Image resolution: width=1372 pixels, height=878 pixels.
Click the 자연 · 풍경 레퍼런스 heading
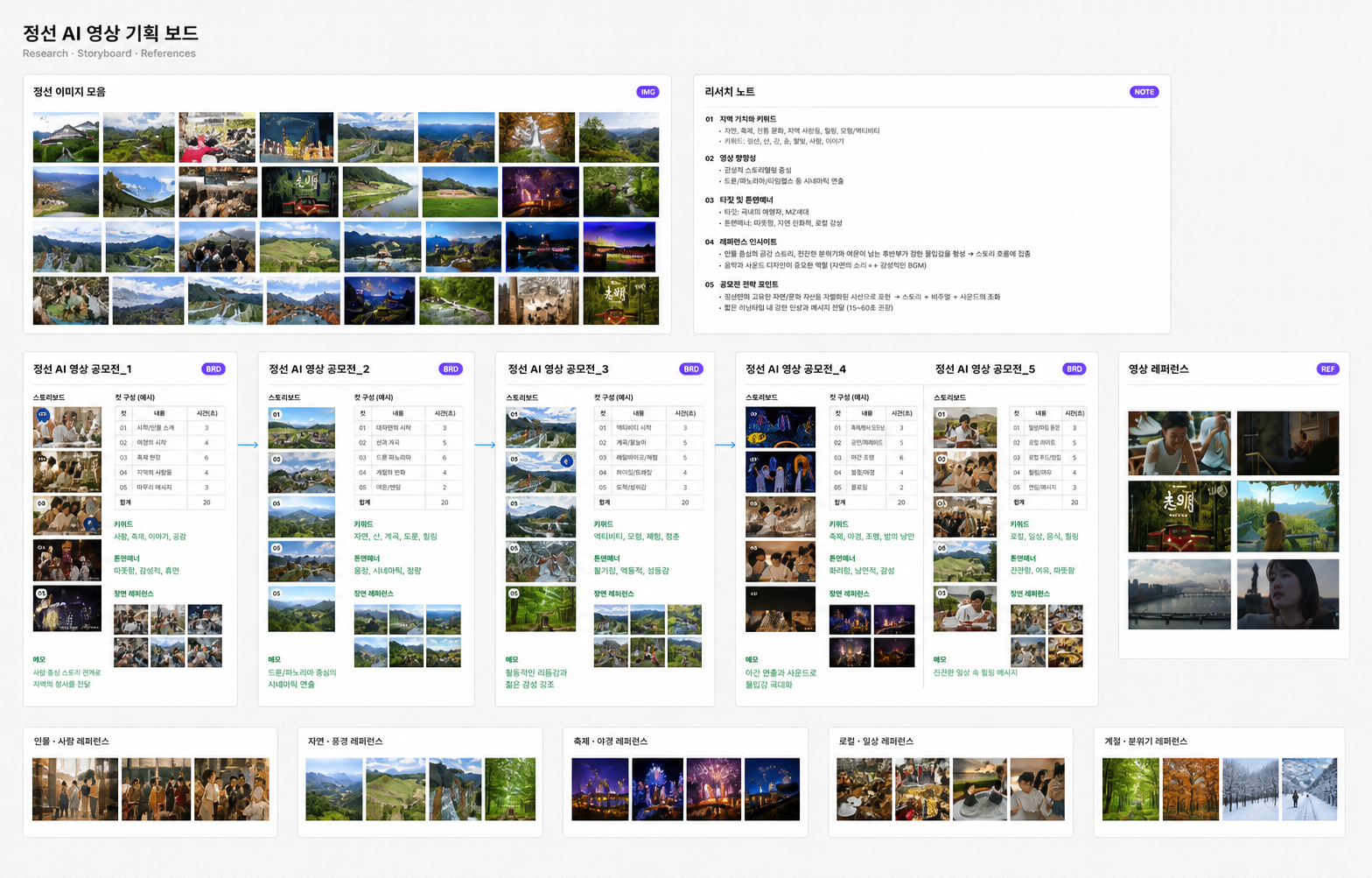point(345,741)
